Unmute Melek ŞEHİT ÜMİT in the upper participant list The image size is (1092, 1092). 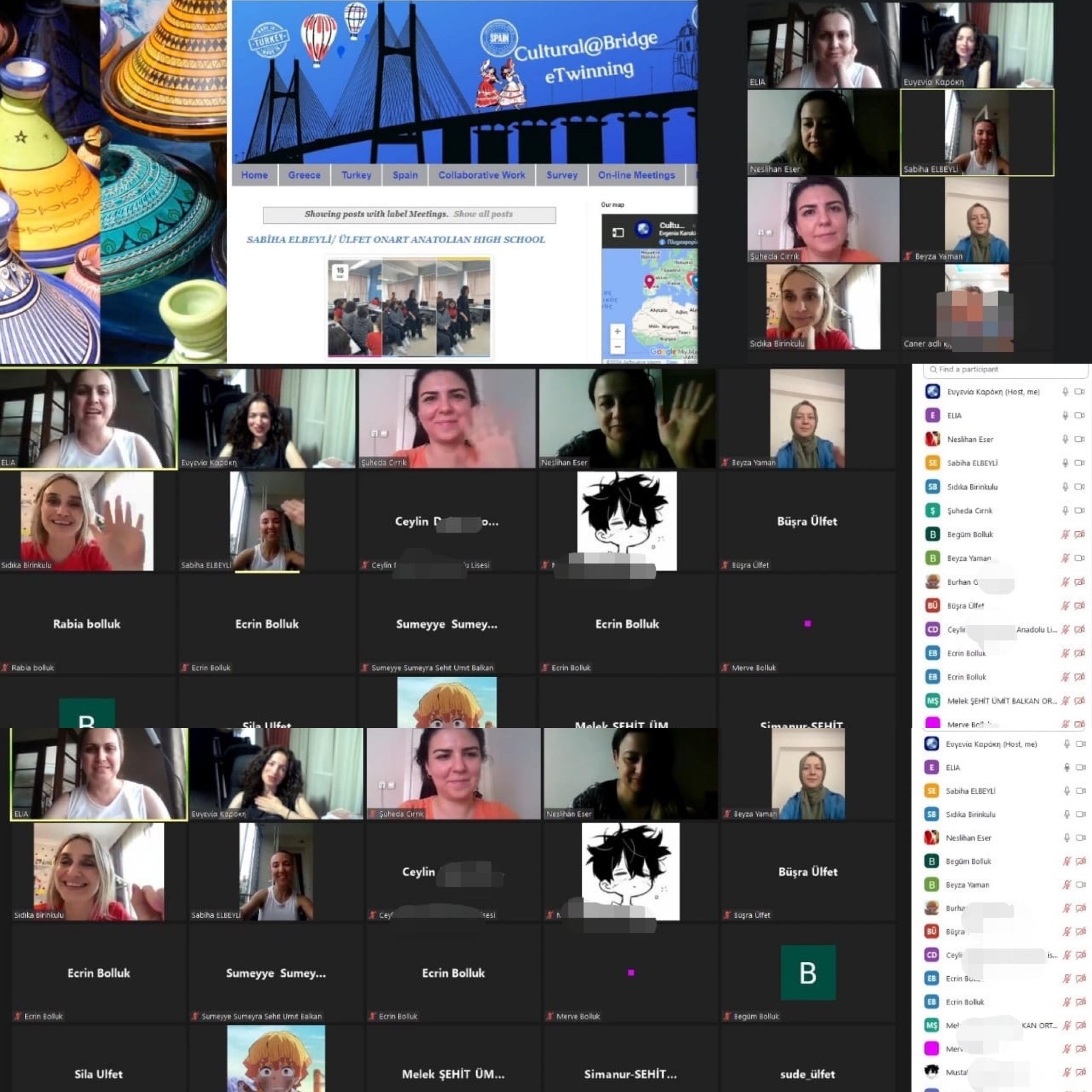click(x=1065, y=701)
